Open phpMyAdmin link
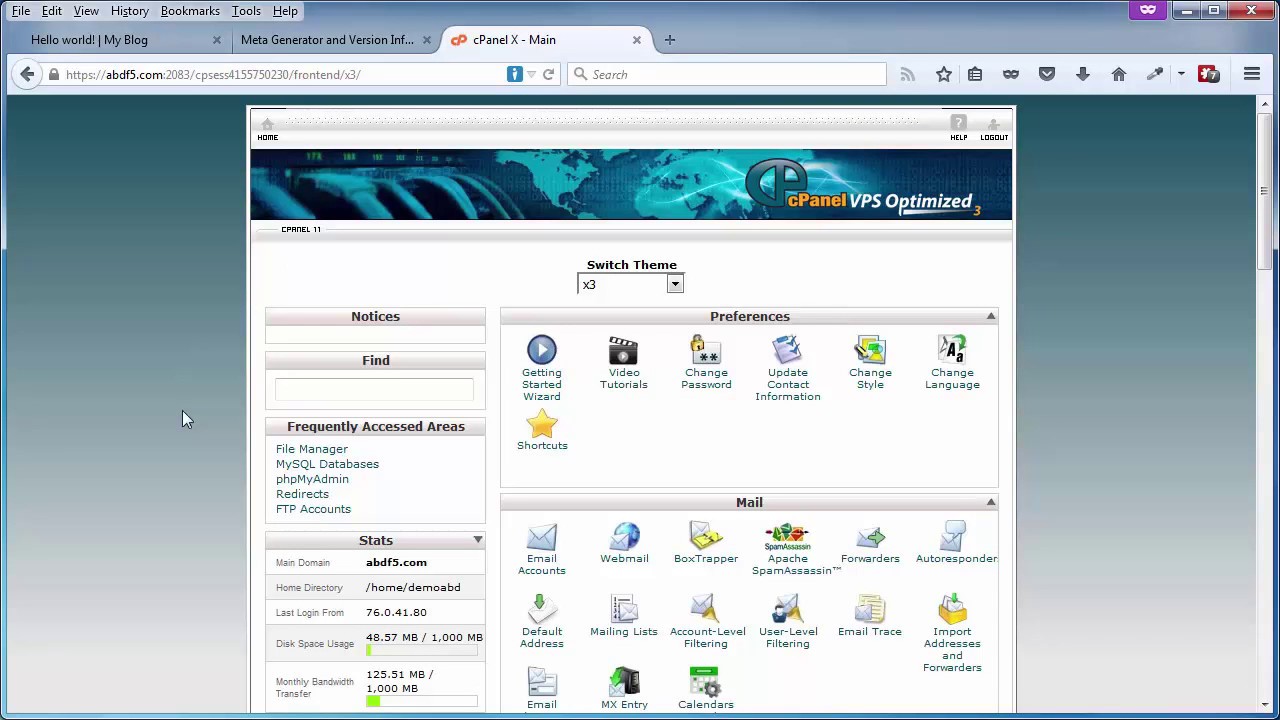Image resolution: width=1280 pixels, height=720 pixels. point(312,479)
